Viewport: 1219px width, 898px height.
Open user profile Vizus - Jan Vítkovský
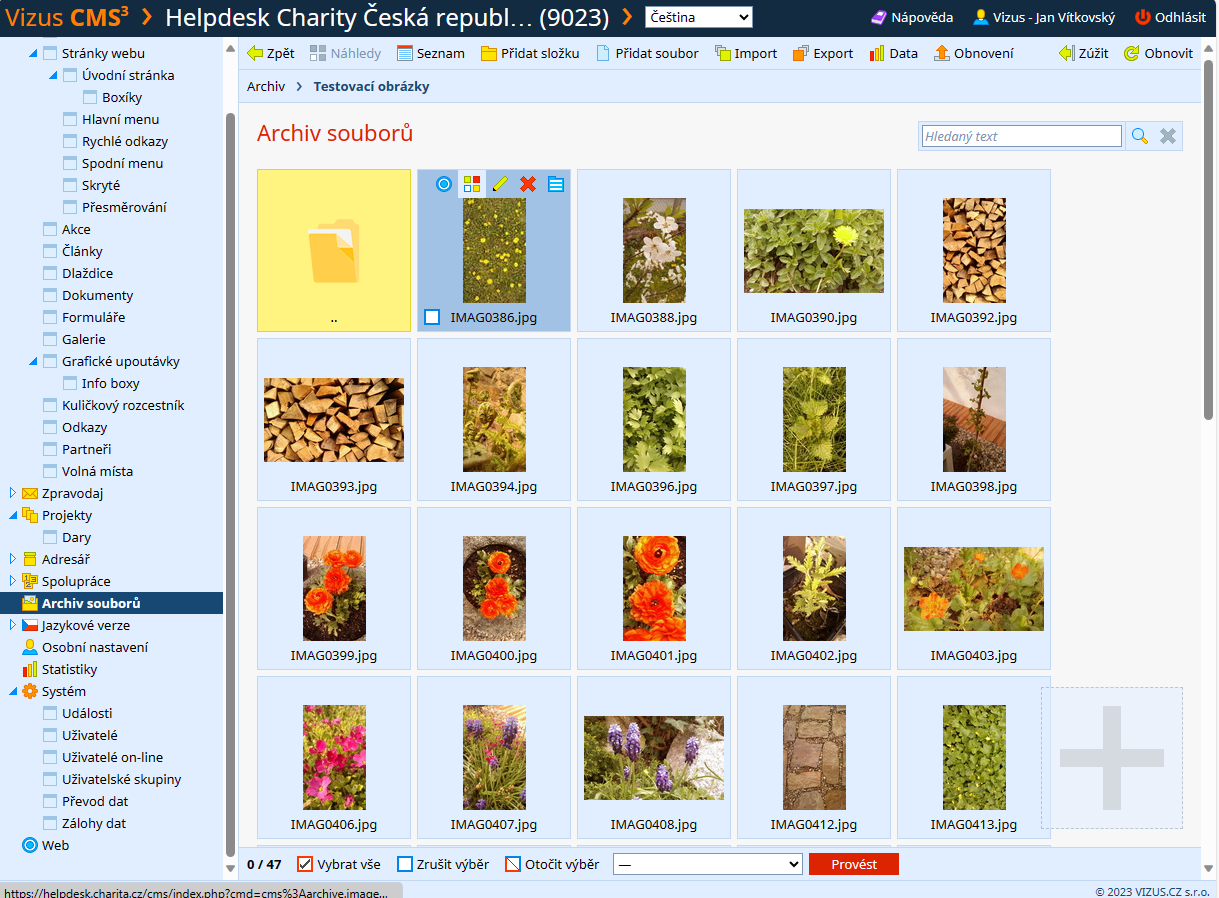(1044, 17)
